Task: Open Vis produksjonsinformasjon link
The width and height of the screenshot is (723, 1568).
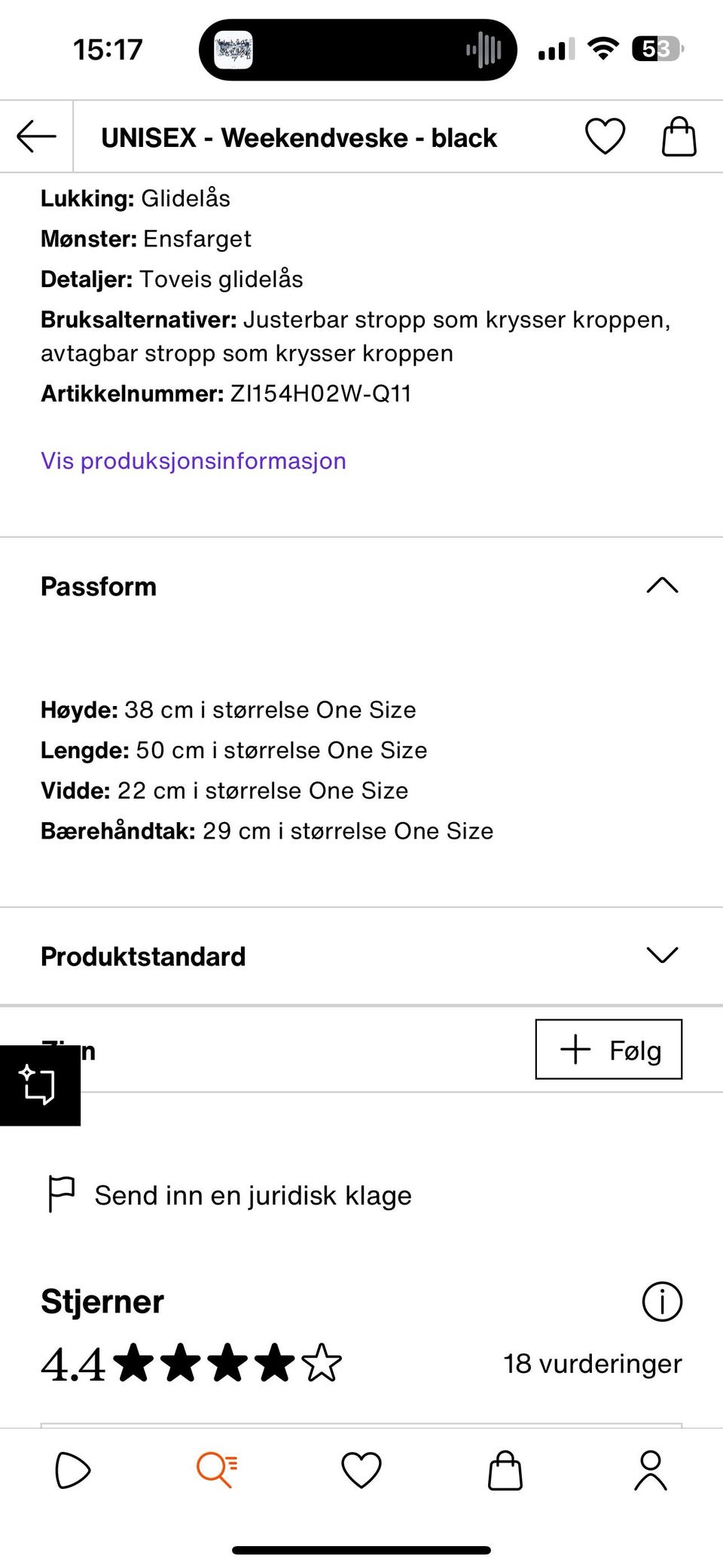Action: (194, 460)
